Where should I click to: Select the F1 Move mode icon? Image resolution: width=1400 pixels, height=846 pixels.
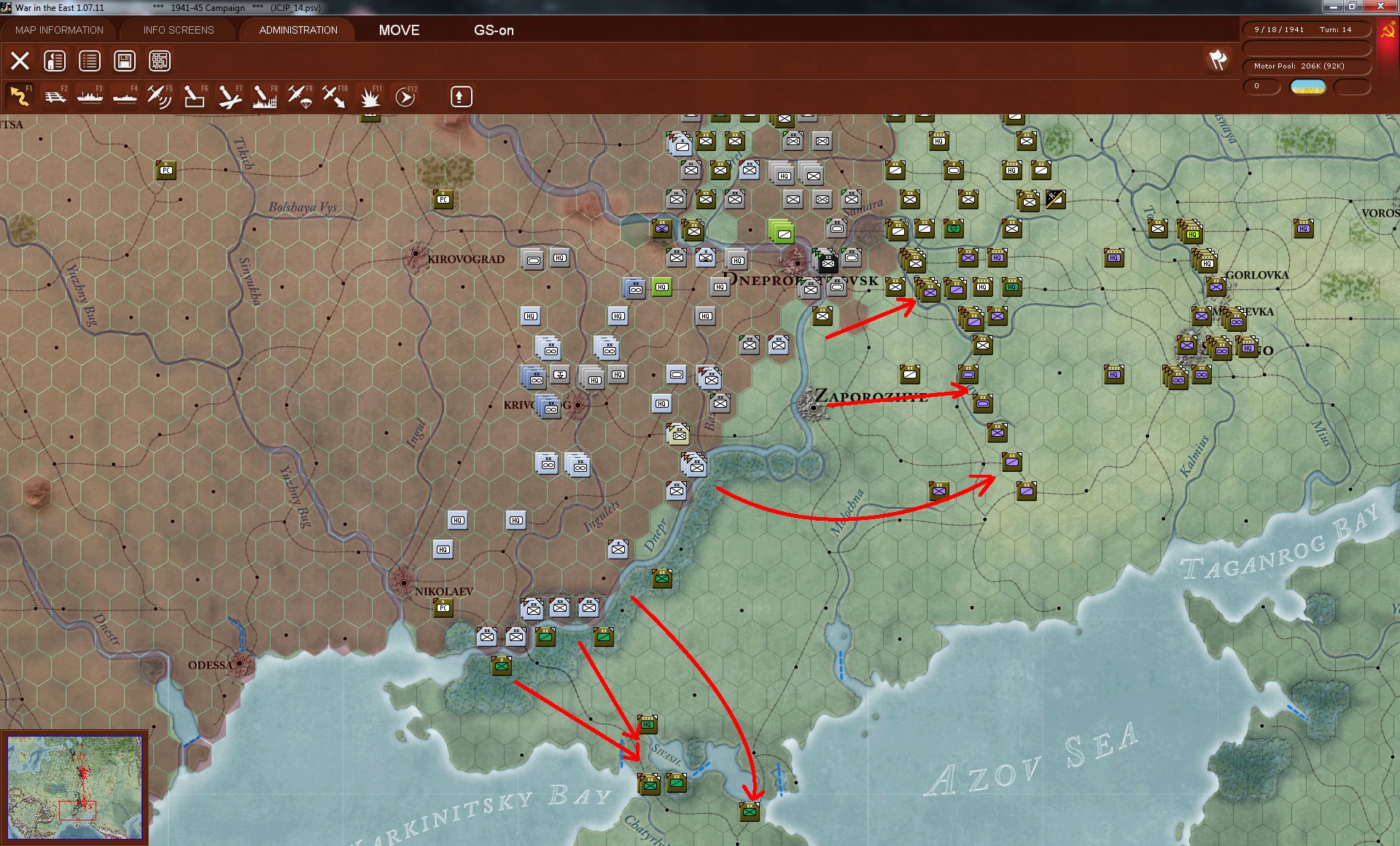point(20,96)
